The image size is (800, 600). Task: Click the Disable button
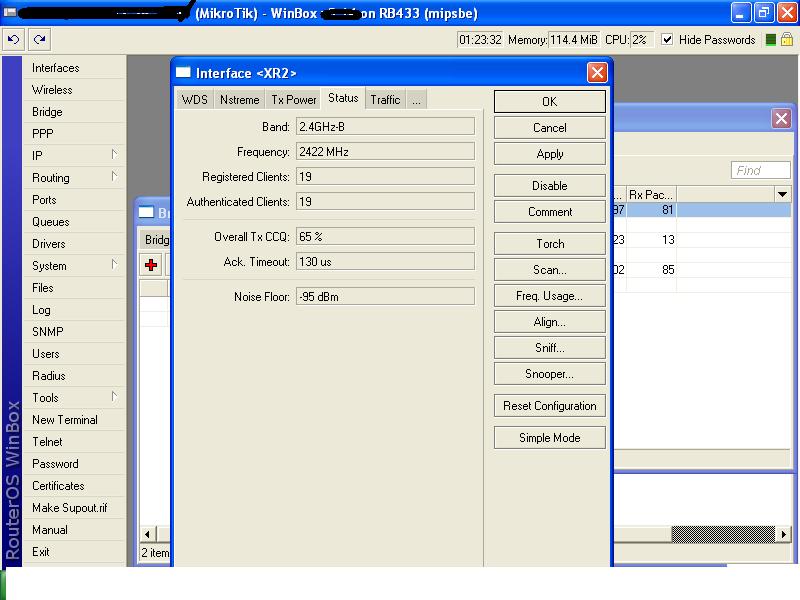(x=549, y=186)
